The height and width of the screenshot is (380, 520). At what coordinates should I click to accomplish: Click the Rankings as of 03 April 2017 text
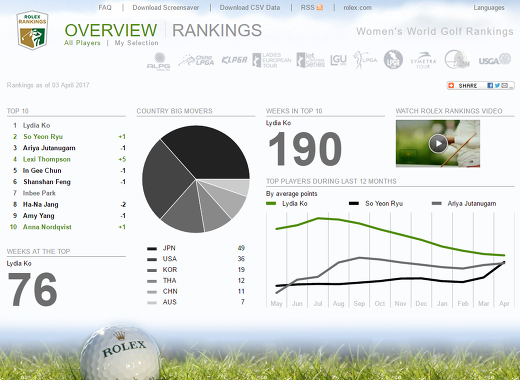point(48,85)
